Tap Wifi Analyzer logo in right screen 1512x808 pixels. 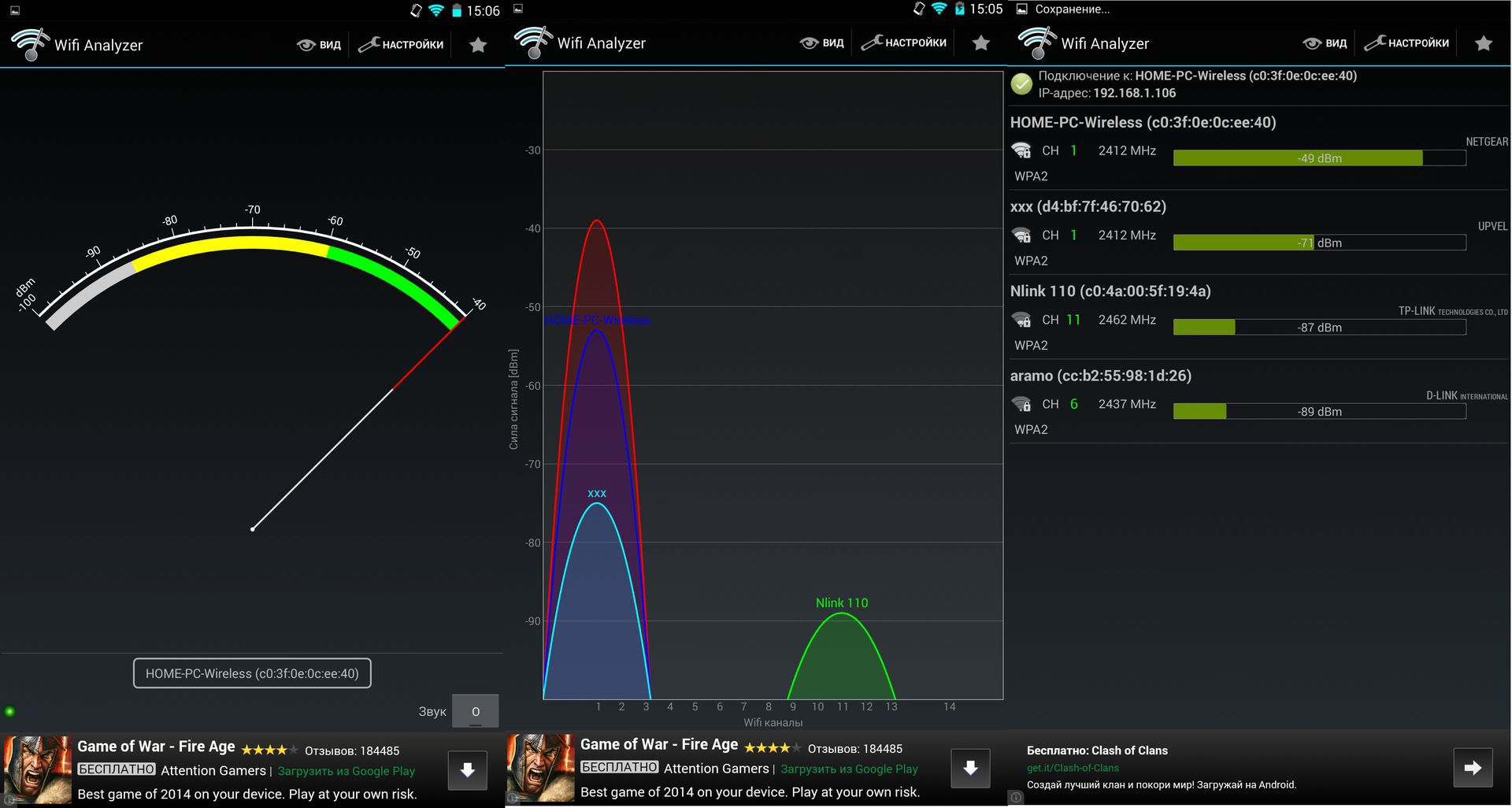point(1037,43)
